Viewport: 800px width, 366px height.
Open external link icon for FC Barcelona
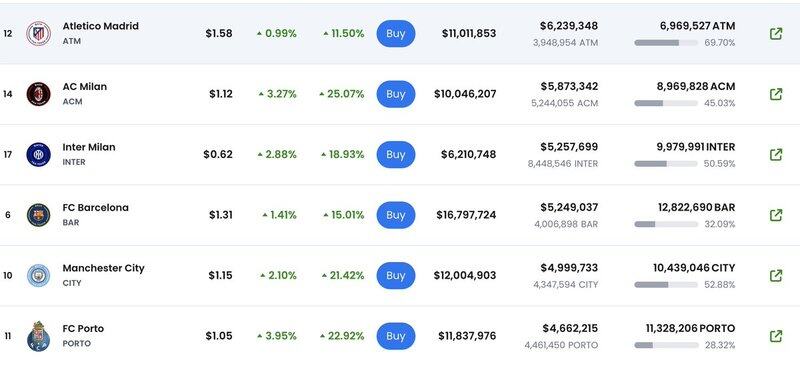(x=776, y=215)
